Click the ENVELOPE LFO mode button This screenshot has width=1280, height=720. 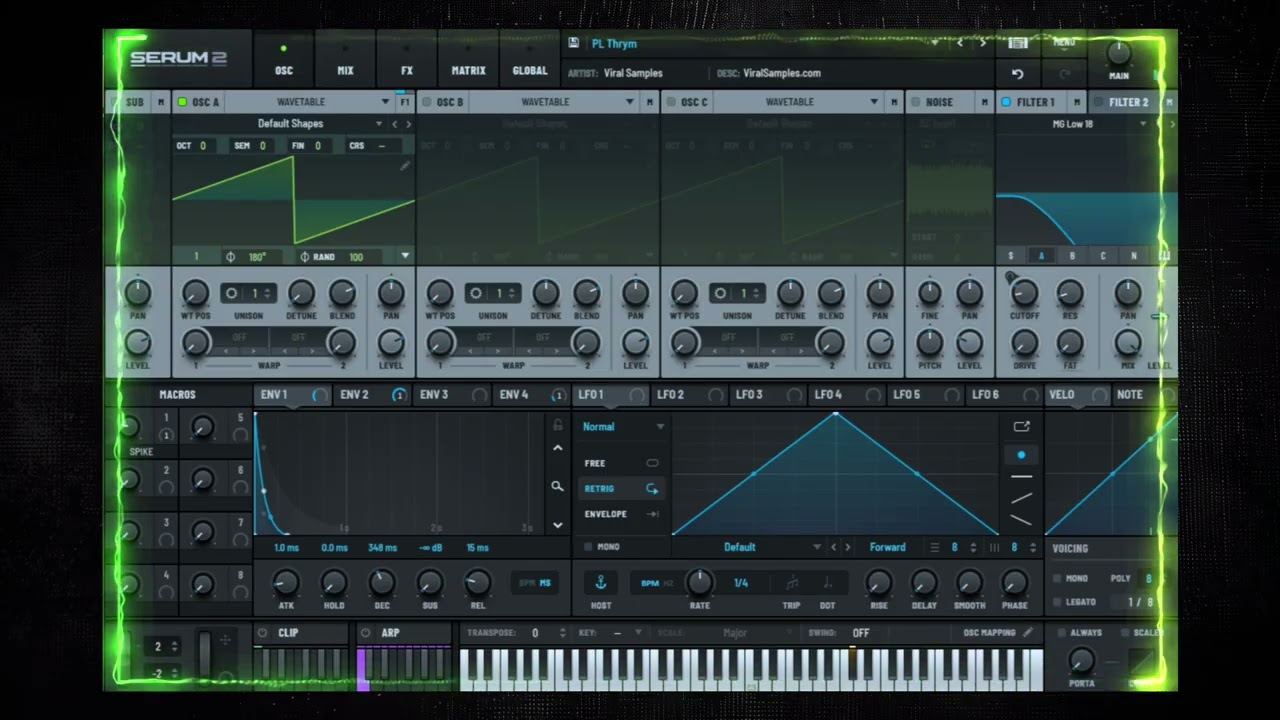621,514
